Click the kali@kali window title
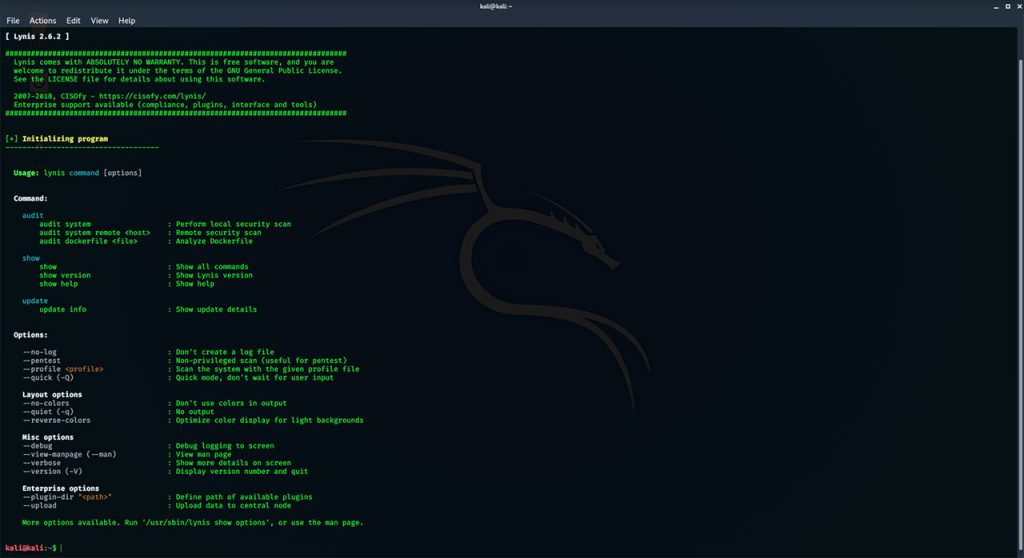Viewport: 1024px width, 558px height. click(496, 7)
